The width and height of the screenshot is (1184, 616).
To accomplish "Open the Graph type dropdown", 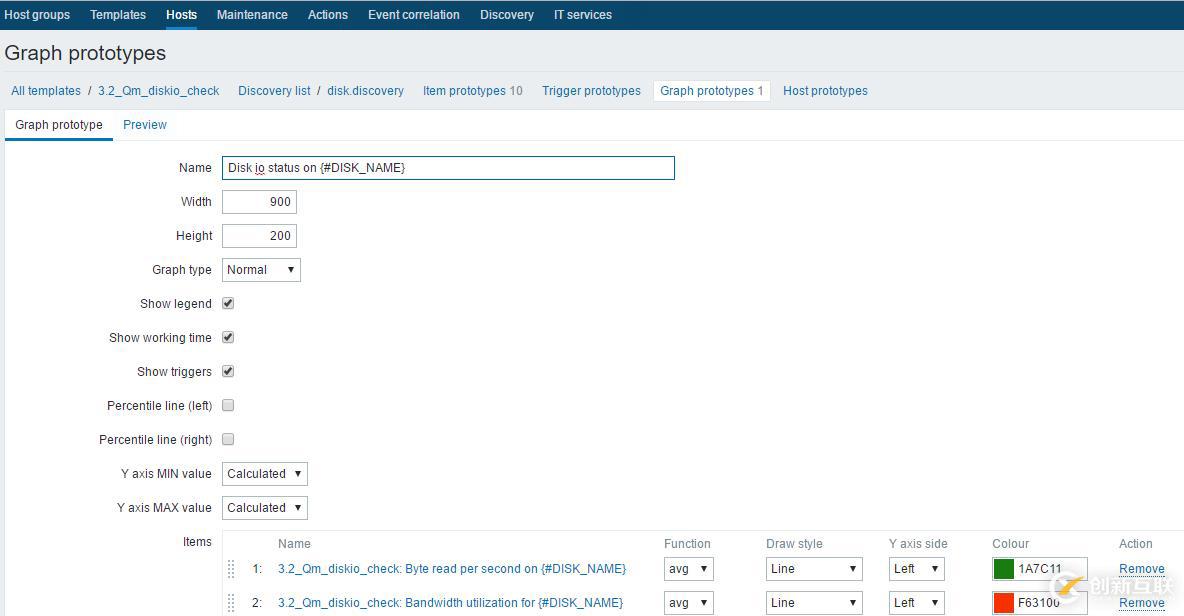I will click(261, 270).
